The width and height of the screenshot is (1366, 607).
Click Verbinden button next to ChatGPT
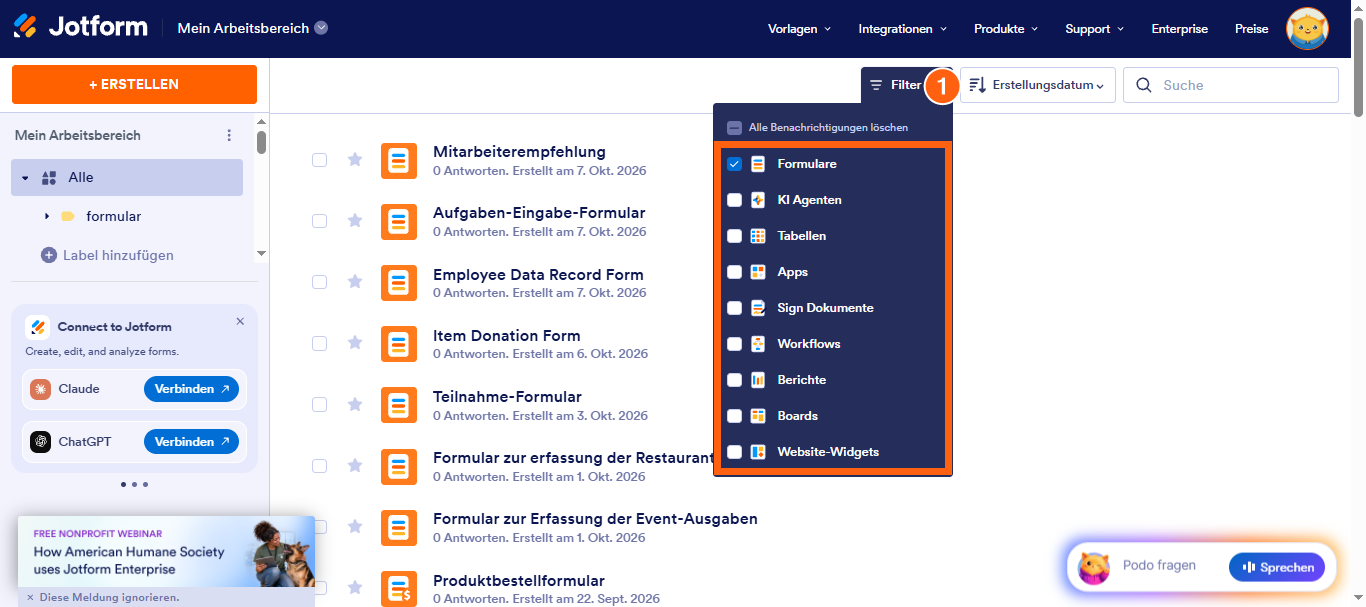coord(191,442)
